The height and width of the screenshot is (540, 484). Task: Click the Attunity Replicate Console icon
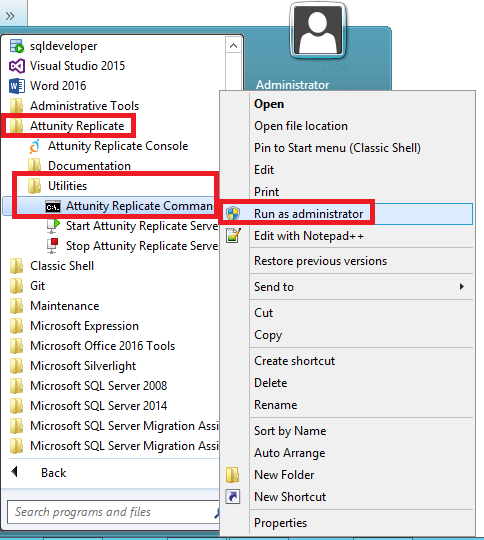[x=35, y=146]
